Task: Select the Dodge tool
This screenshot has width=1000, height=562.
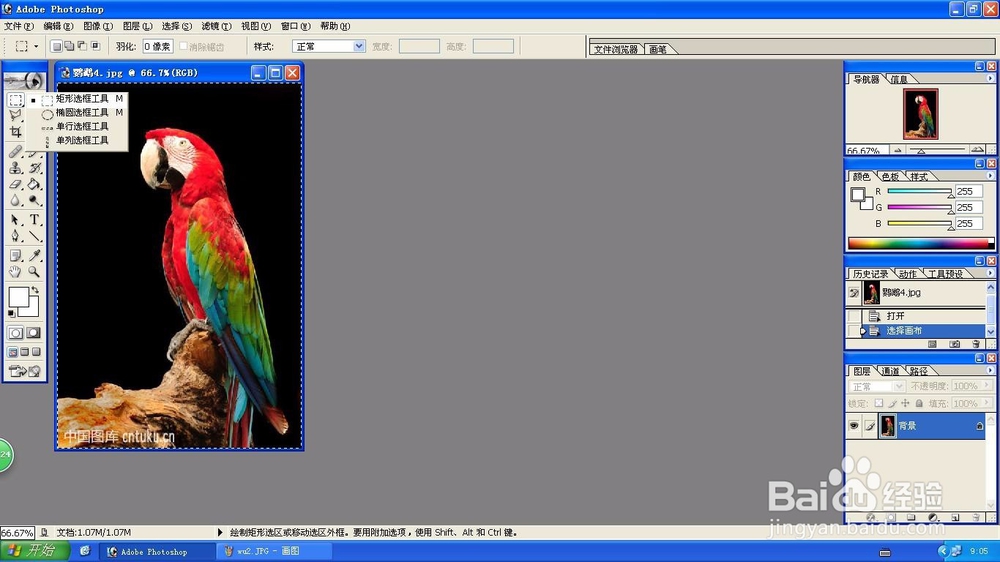Action: point(34,200)
